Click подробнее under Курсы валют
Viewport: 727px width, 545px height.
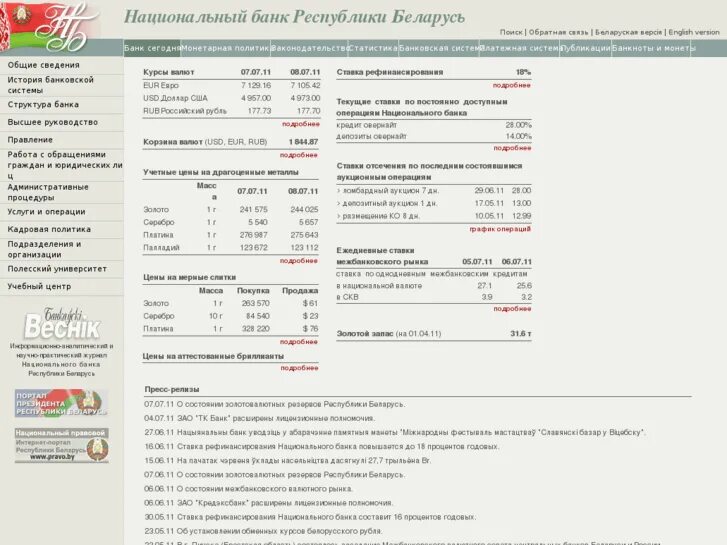coord(300,124)
